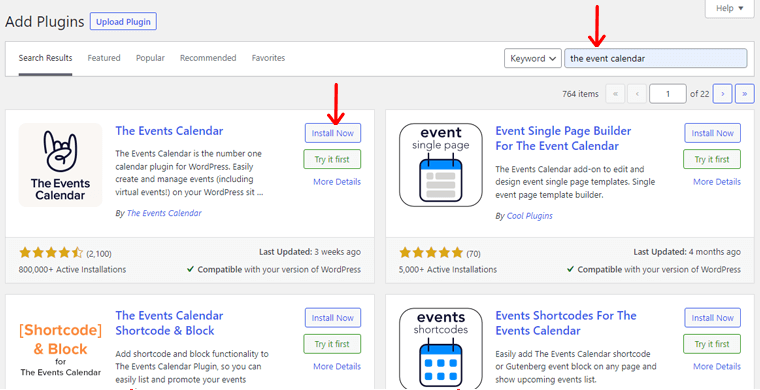The height and width of the screenshot is (390, 760).
Task: Install Event Single Page Builder plugin
Action: [712, 133]
